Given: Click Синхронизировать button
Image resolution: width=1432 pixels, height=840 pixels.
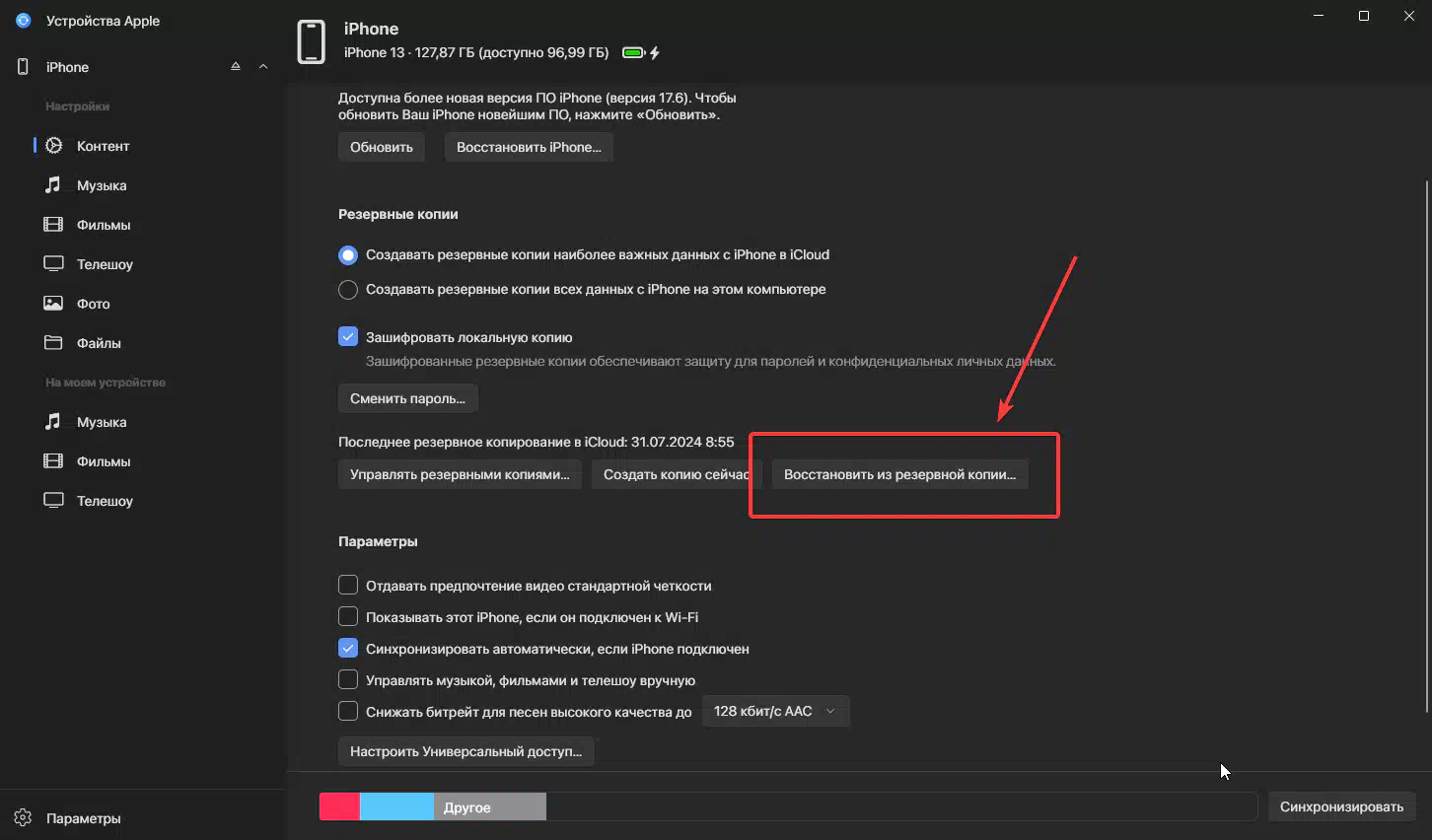Looking at the screenshot, I should [1341, 806].
